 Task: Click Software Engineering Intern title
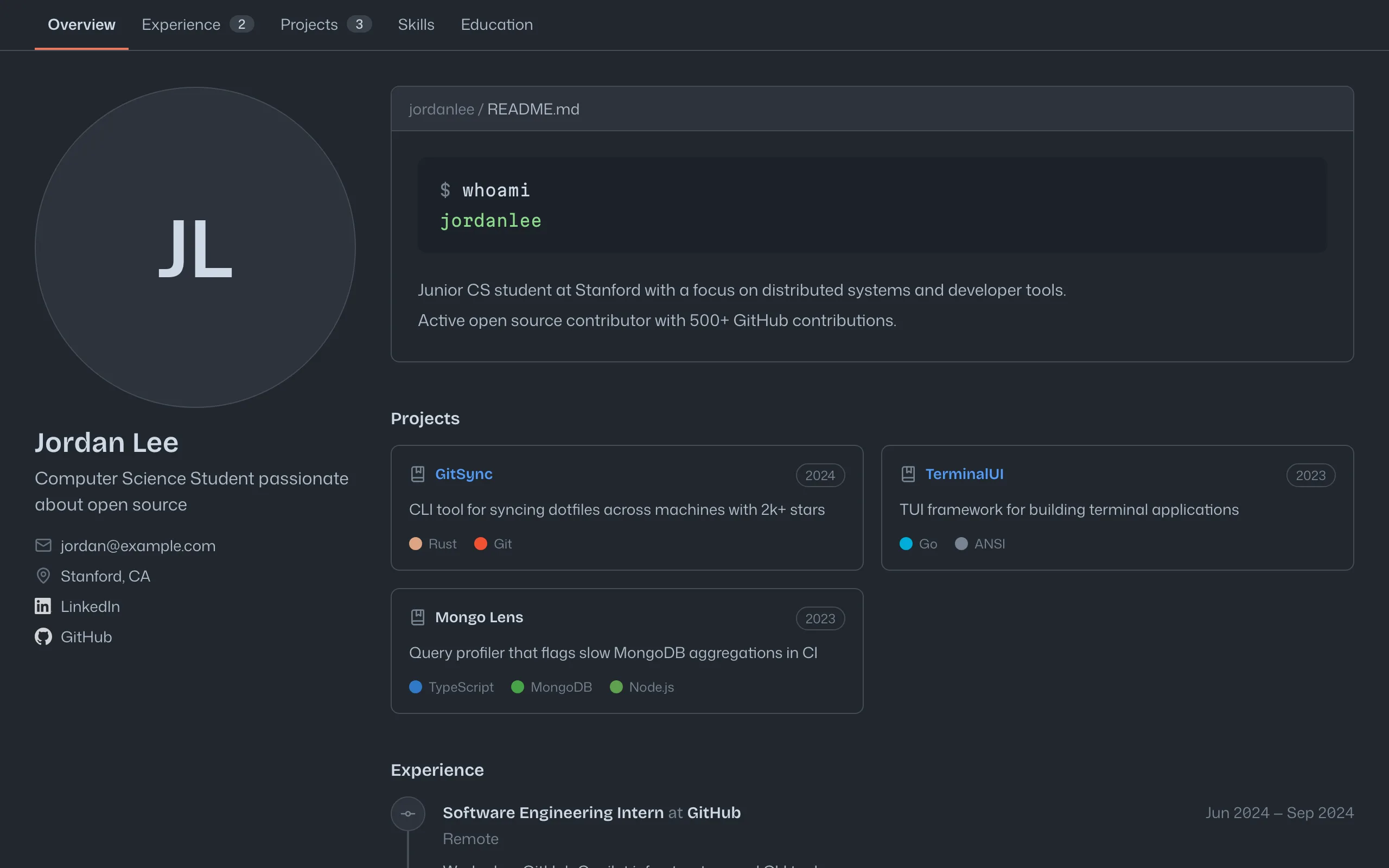pyautogui.click(x=553, y=813)
